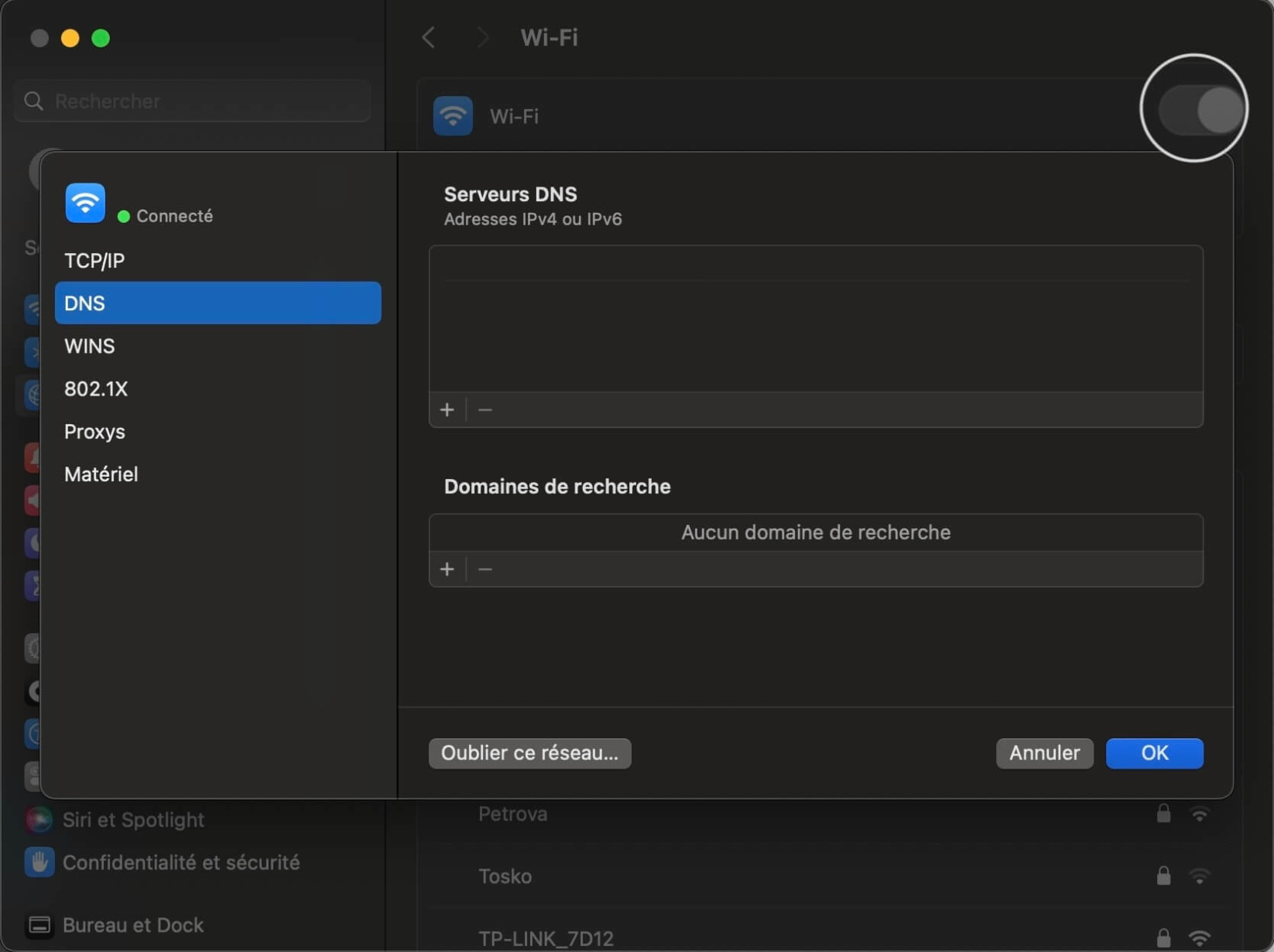Click the Wi-Fi icon beside Connecté
The image size is (1274, 952).
pyautogui.click(x=85, y=203)
